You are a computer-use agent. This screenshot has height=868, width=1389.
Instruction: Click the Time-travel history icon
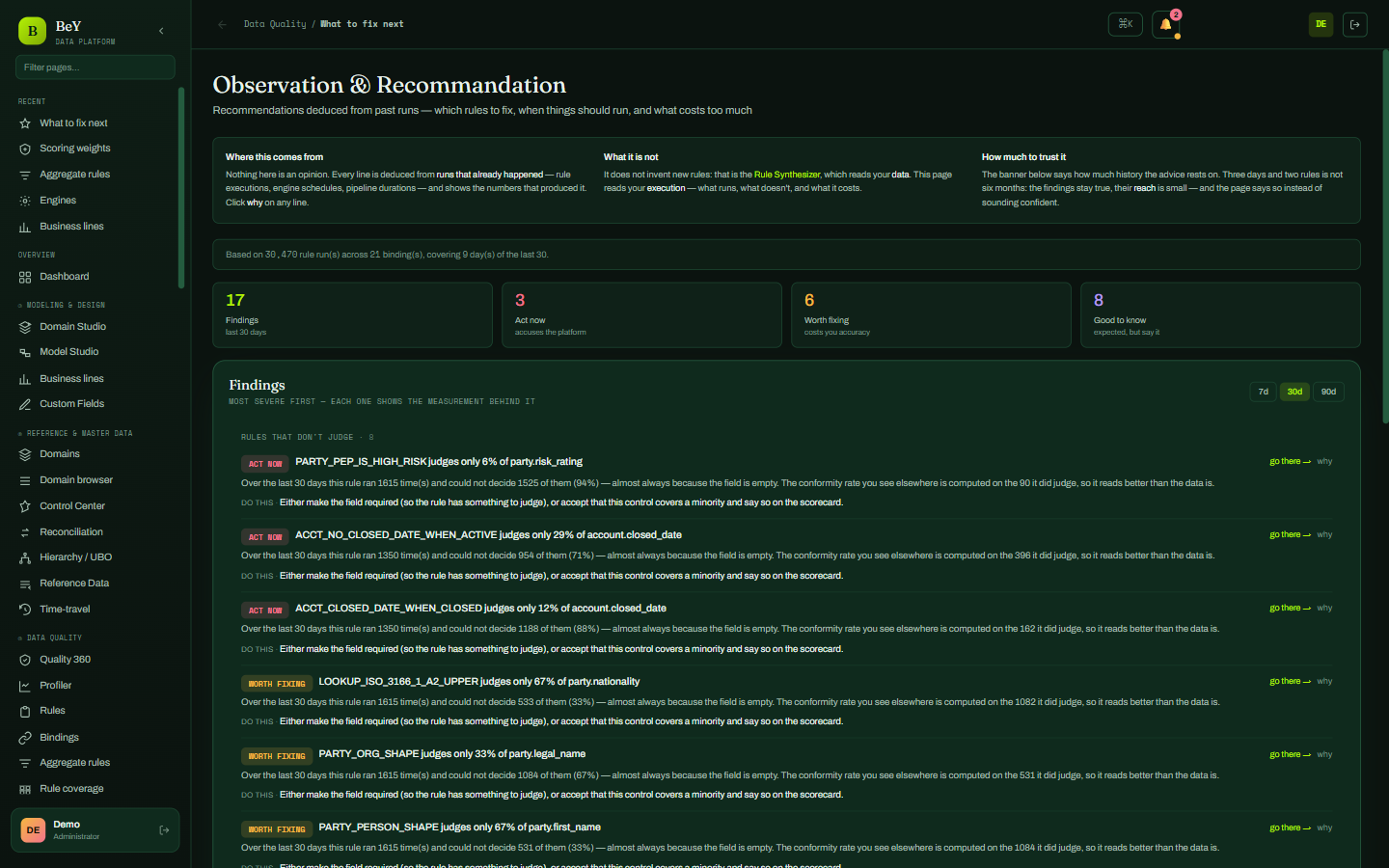point(25,610)
